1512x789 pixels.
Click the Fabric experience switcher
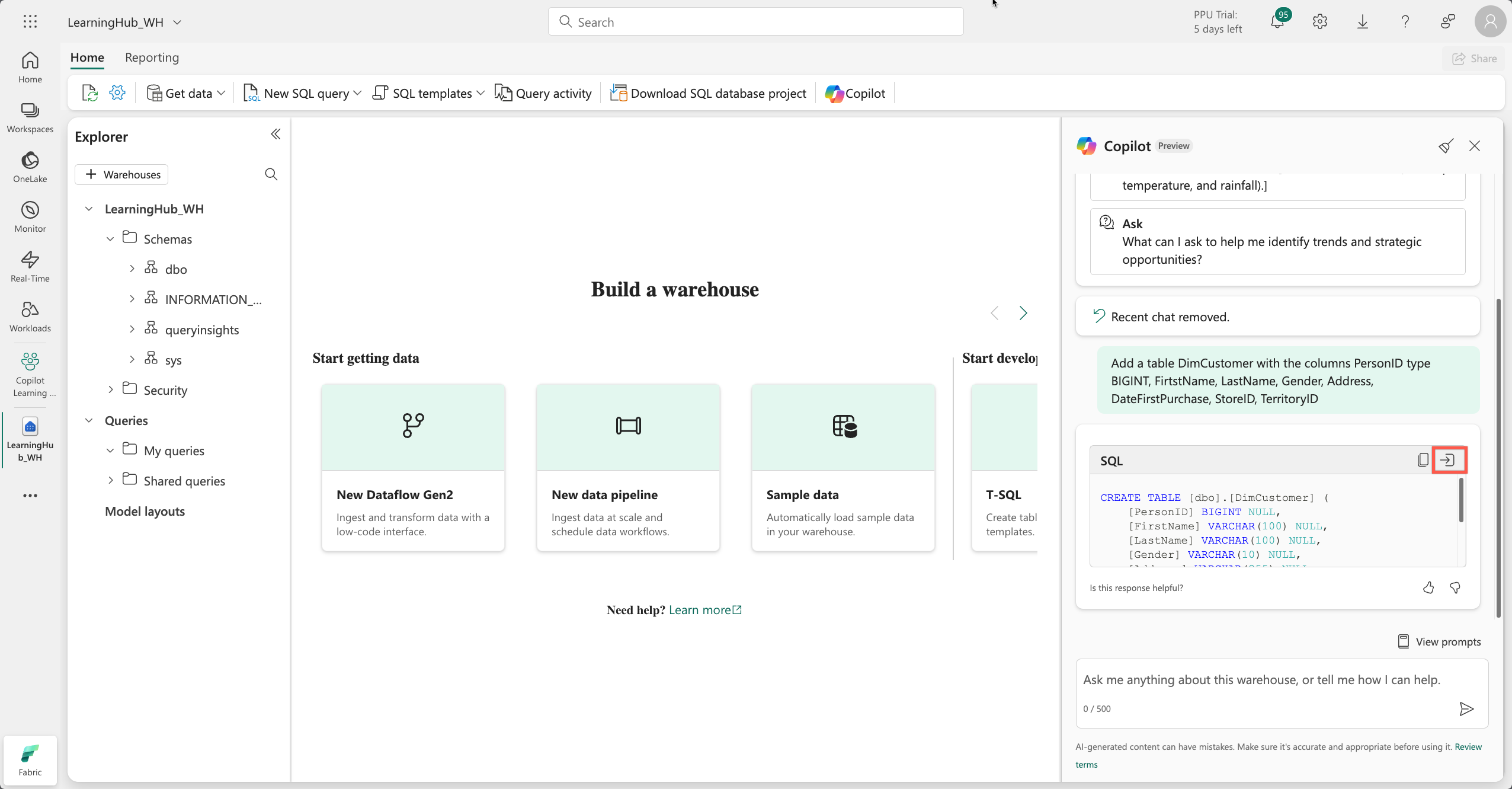30,761
